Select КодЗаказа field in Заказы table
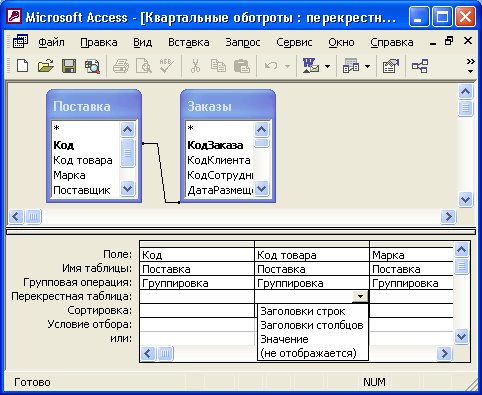This screenshot has height=395, width=482. 215,145
